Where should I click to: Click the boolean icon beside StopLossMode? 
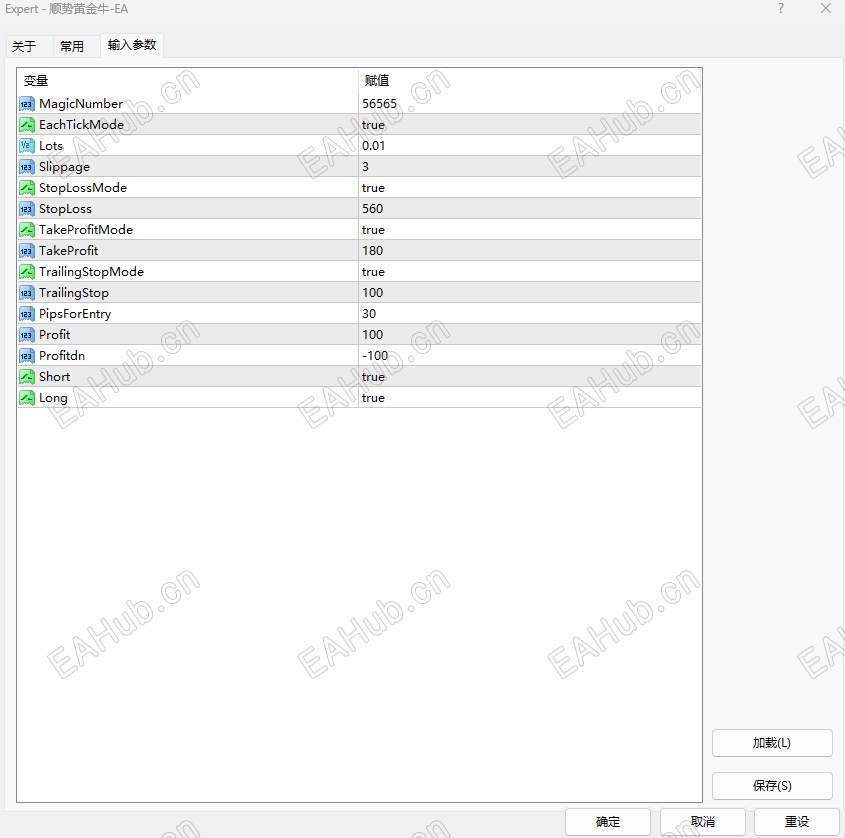pos(27,188)
